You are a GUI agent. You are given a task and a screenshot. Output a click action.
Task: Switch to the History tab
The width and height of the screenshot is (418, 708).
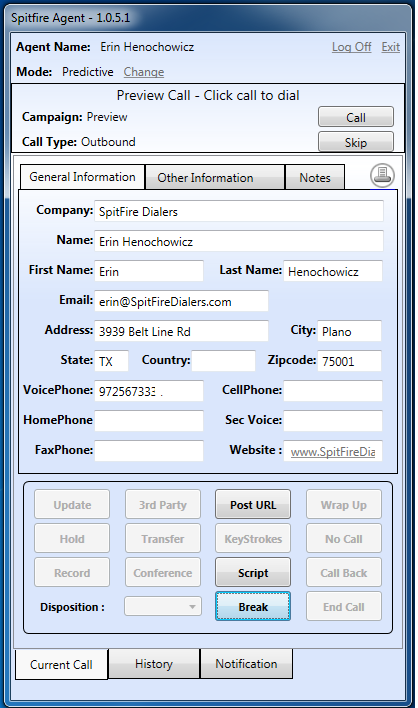[x=154, y=664]
